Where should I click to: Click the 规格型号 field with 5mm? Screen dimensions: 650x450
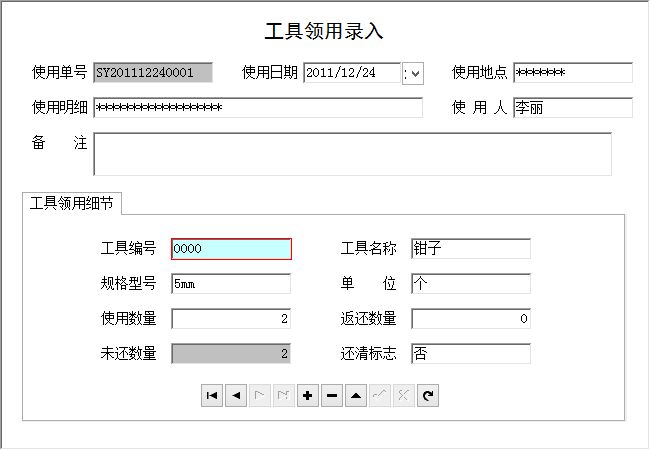(x=231, y=284)
